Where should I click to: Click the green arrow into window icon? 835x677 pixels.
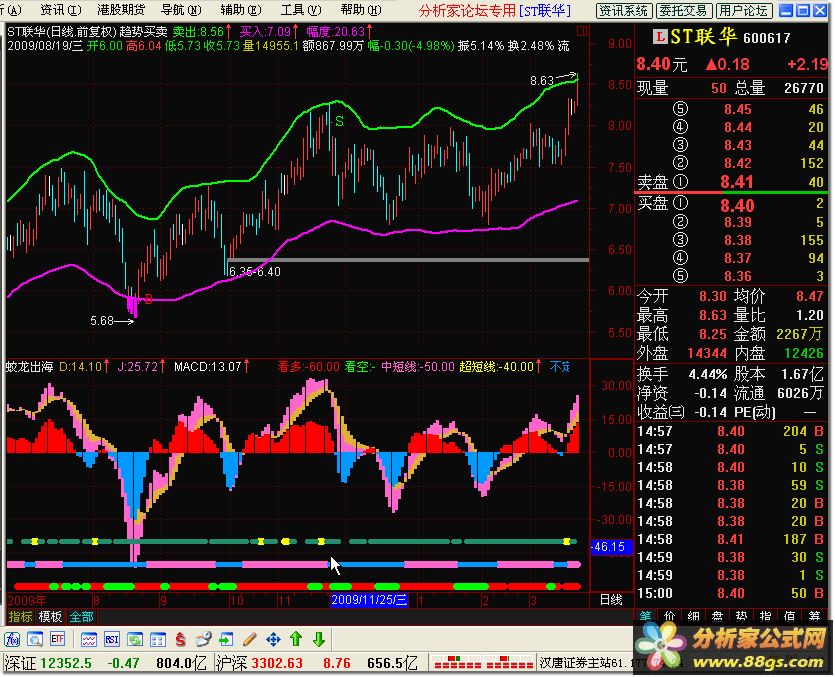(x=226, y=639)
